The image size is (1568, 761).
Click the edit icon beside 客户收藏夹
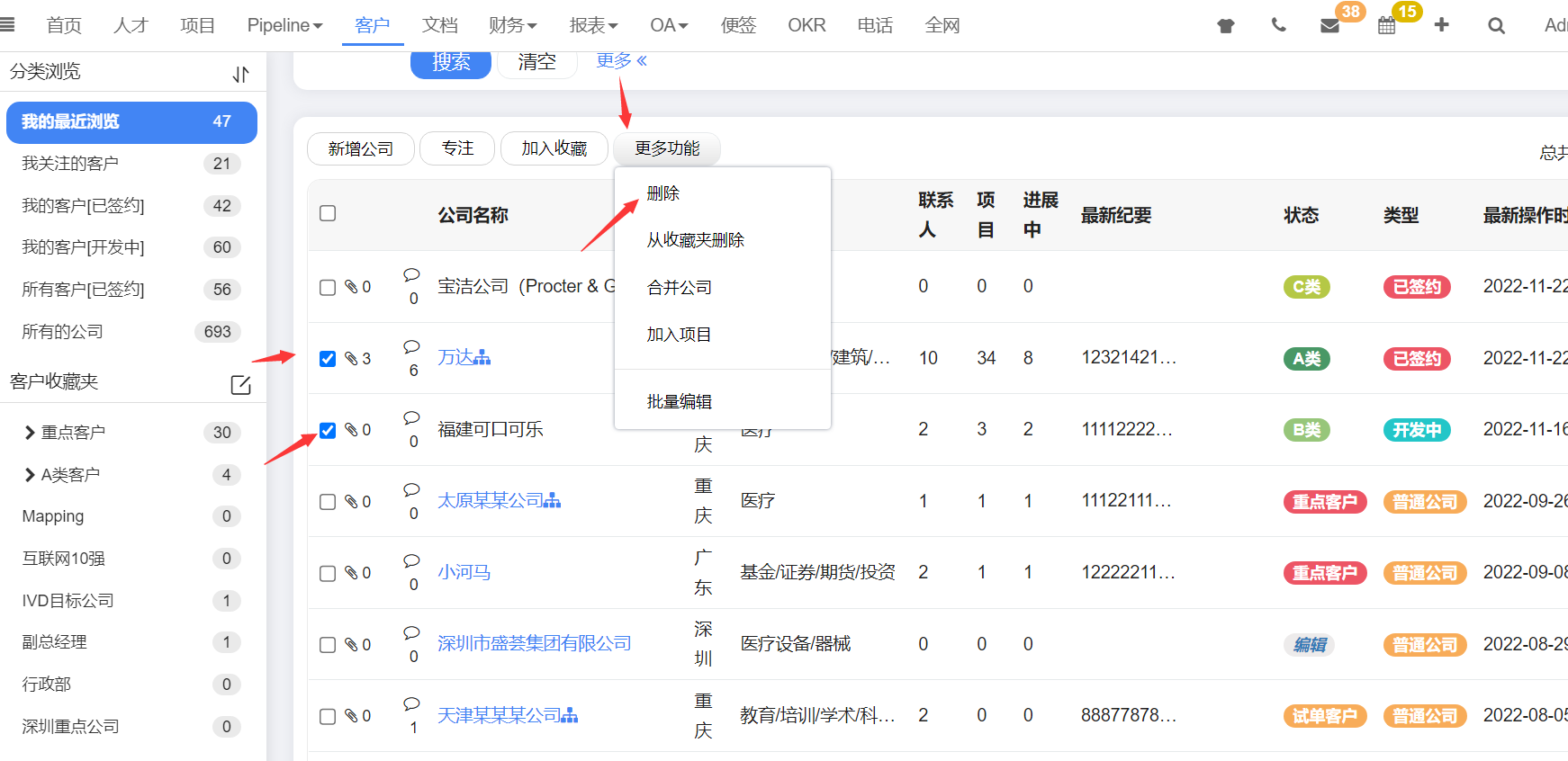(240, 385)
